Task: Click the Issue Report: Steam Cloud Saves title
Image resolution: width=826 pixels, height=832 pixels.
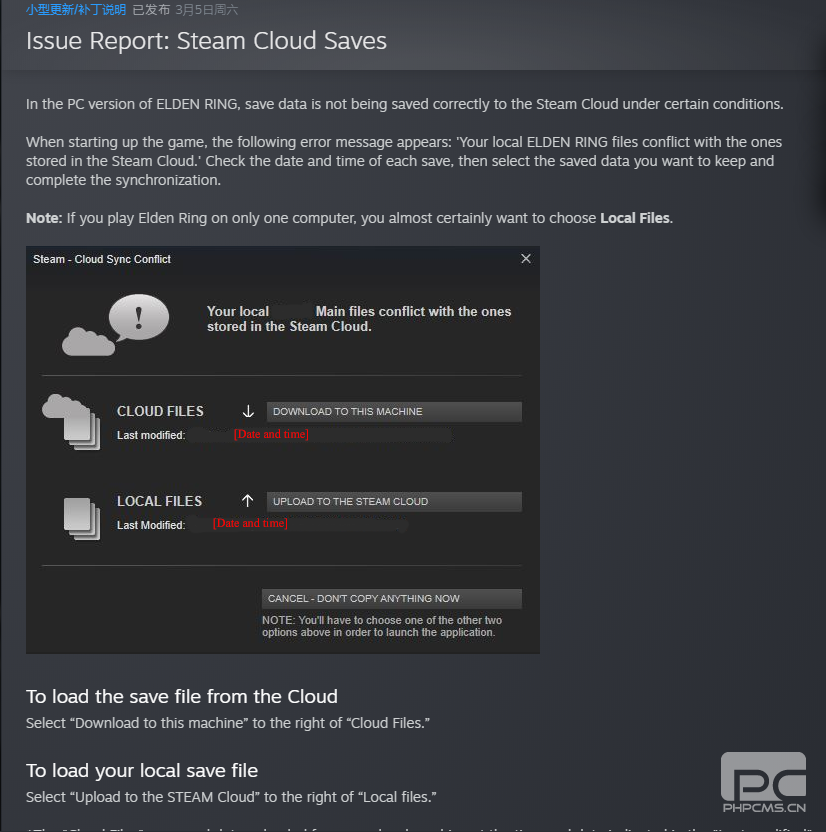Action: 206,41
